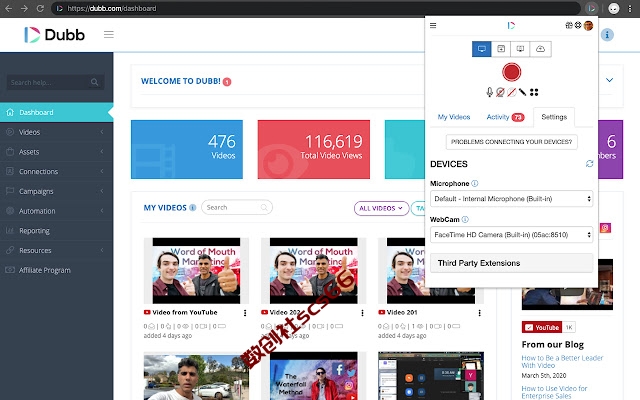Open the four-dots grid icon in extension
This screenshot has height=400, width=640.
click(534, 92)
